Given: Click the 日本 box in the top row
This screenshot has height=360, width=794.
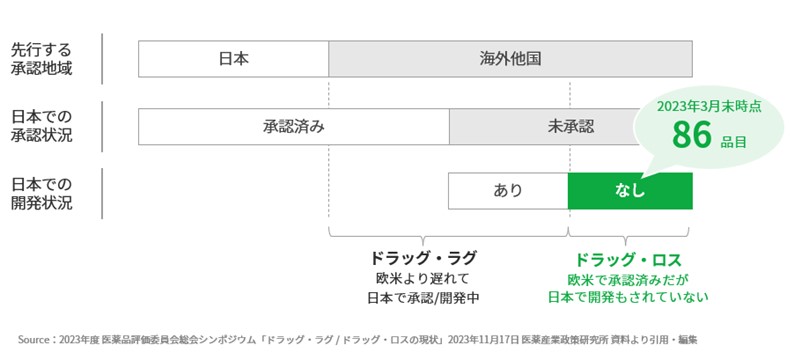Looking at the screenshot, I should pos(233,59).
